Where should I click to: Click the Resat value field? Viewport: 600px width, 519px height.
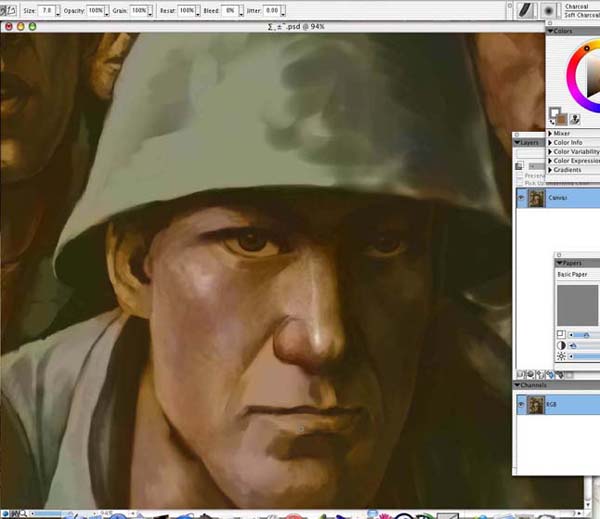(x=187, y=10)
